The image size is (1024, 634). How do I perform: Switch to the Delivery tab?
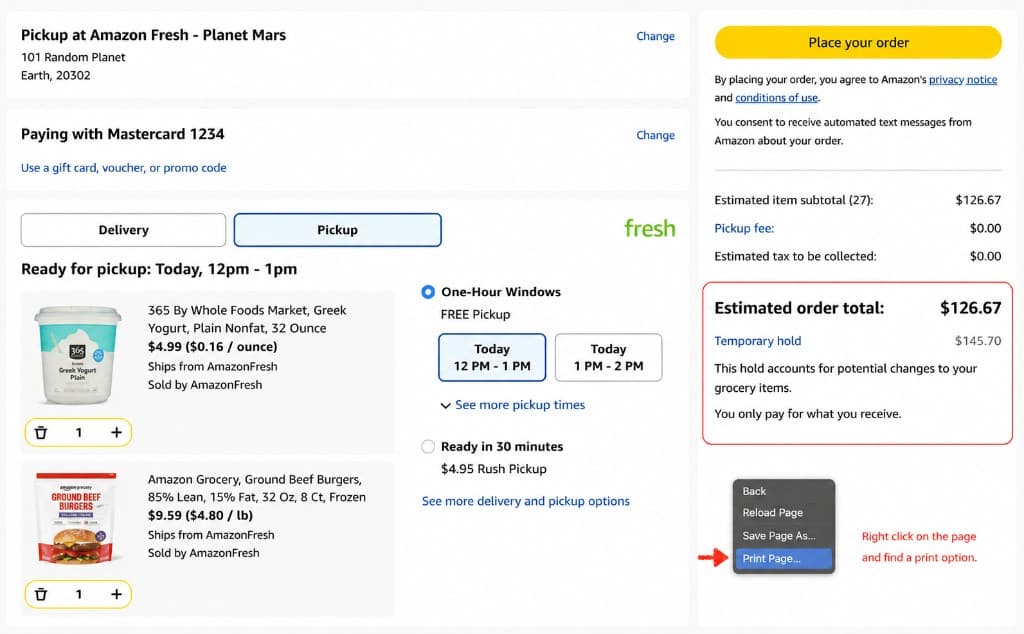coord(123,230)
